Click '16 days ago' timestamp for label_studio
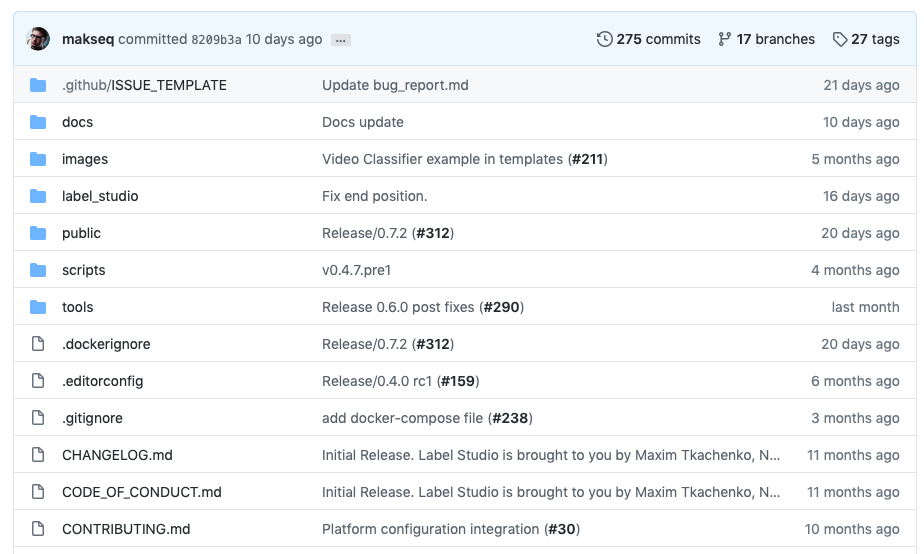924x554 pixels. pos(862,196)
